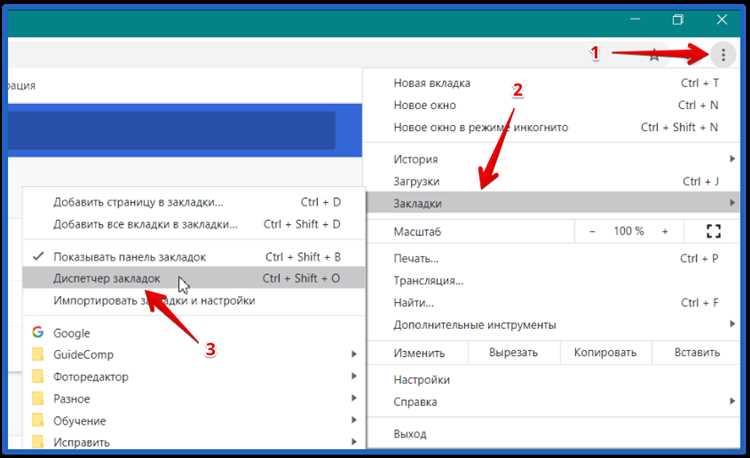Minimize the browser window
Viewport: 750px width, 458px height.
click(635, 20)
